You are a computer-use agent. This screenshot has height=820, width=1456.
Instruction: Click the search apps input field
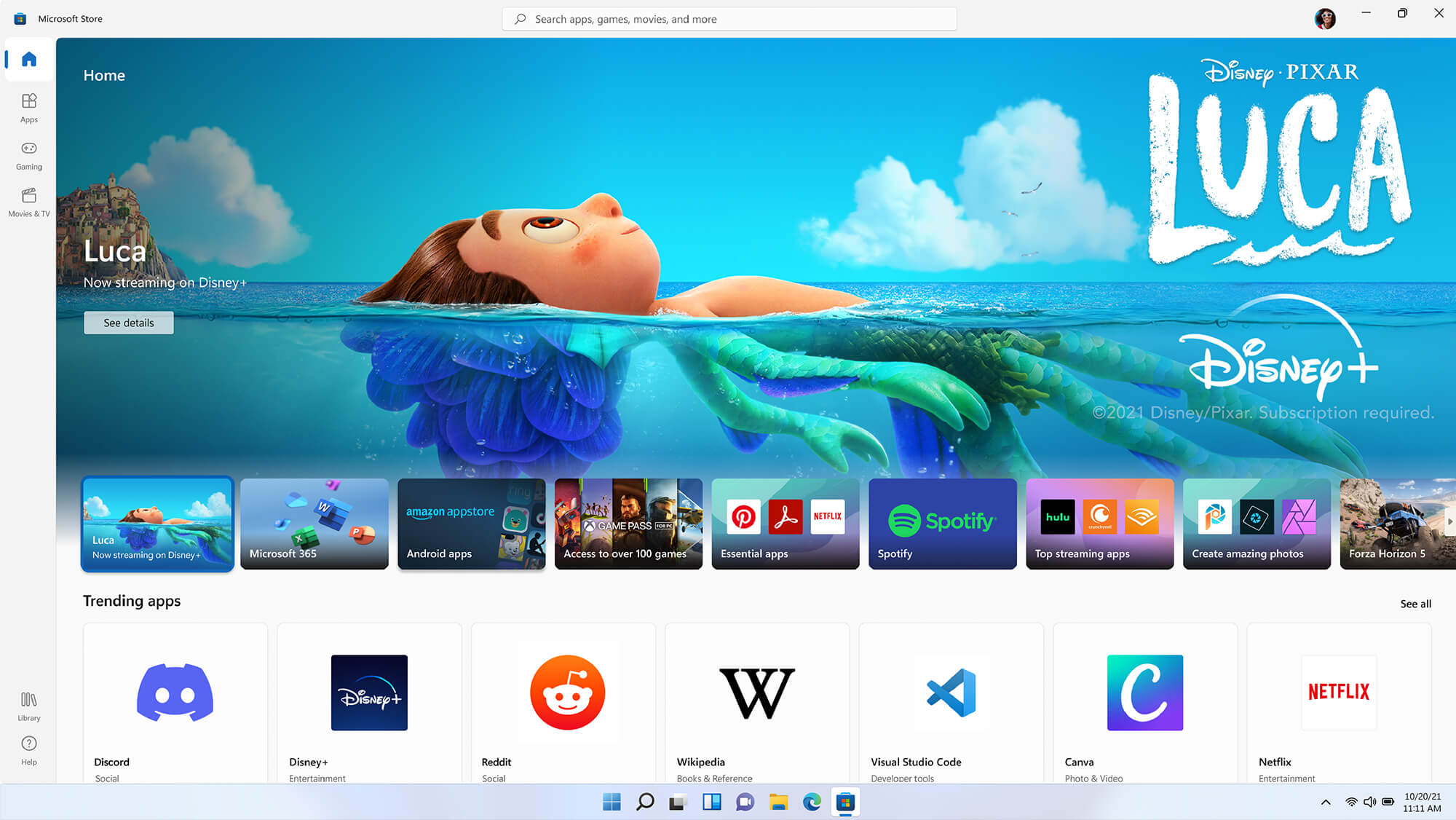[729, 19]
